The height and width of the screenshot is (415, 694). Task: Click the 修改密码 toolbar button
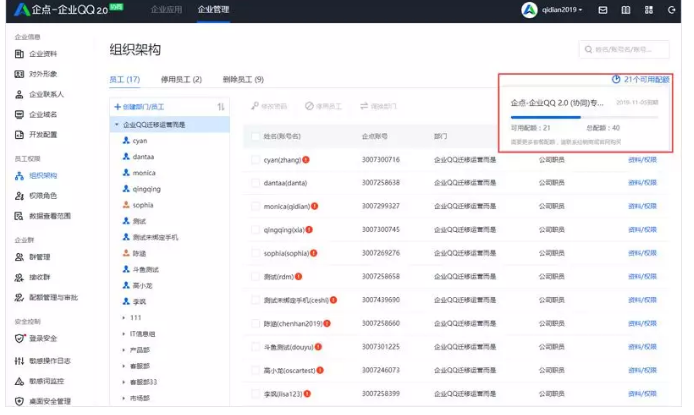(x=269, y=106)
